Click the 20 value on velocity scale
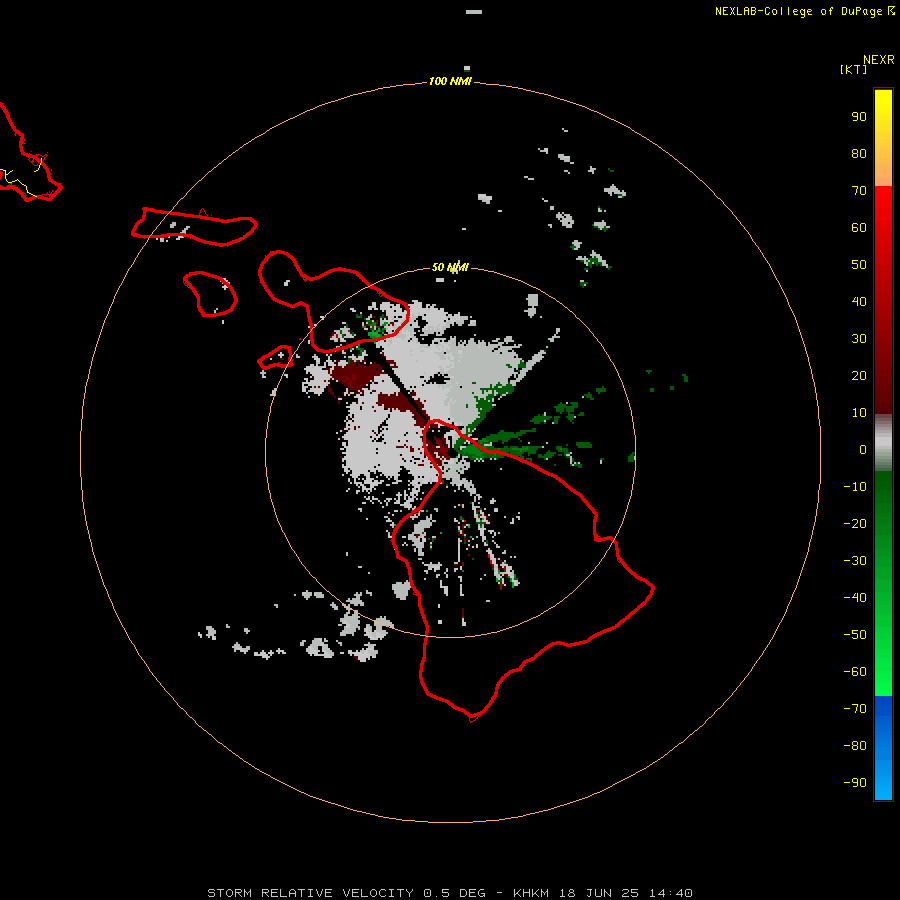This screenshot has width=900, height=900. pos(859,375)
